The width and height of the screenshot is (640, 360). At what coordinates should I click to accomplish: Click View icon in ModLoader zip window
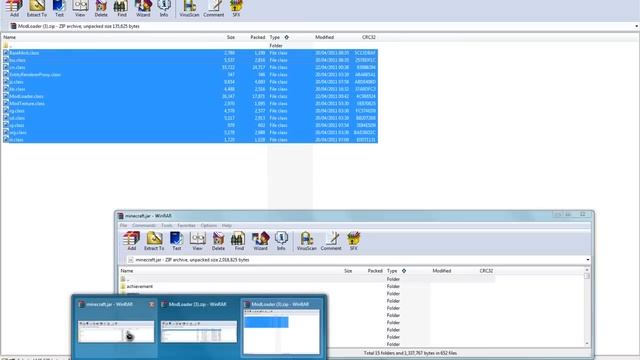[80, 8]
